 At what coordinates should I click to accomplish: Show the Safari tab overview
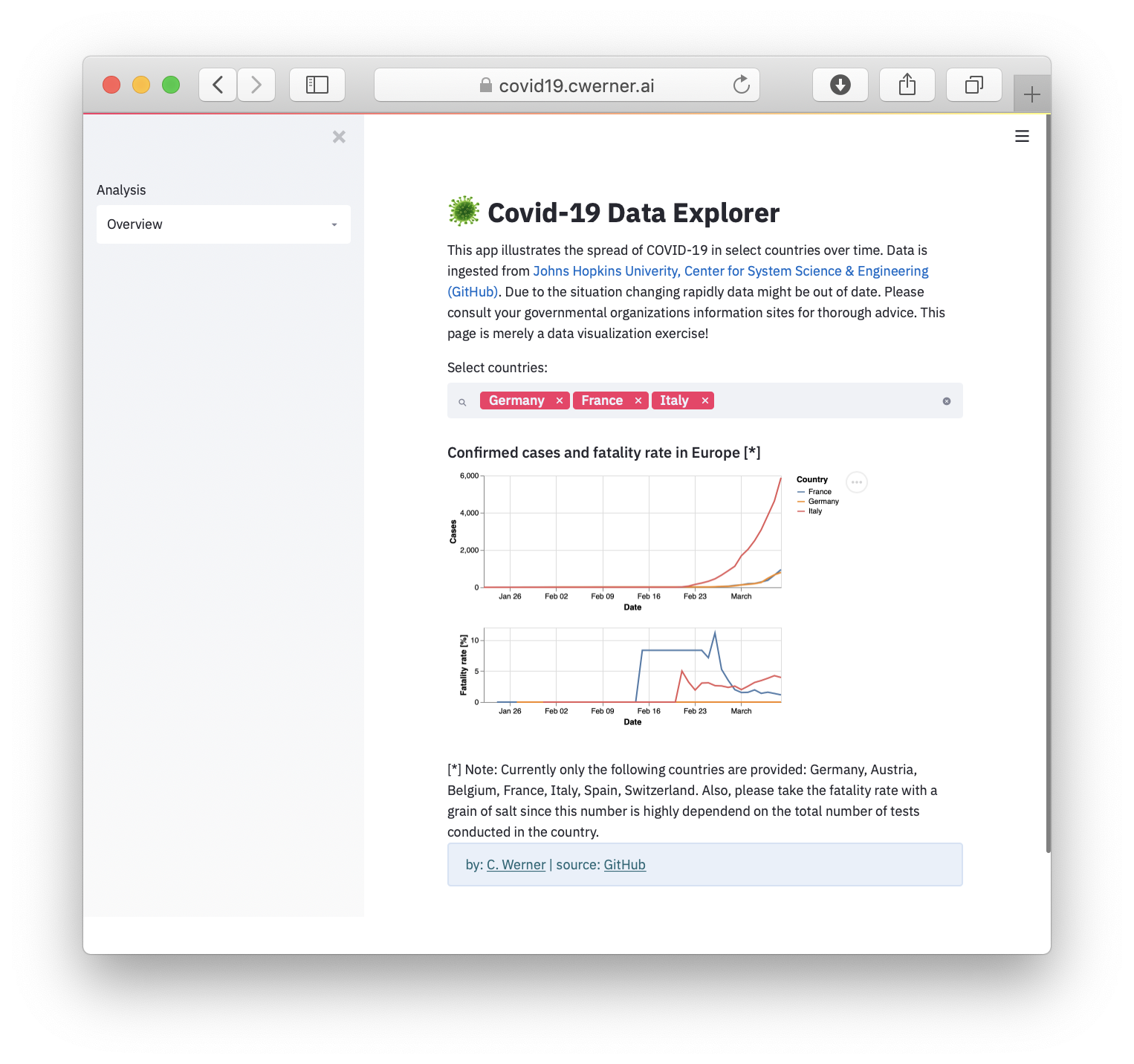tap(973, 85)
